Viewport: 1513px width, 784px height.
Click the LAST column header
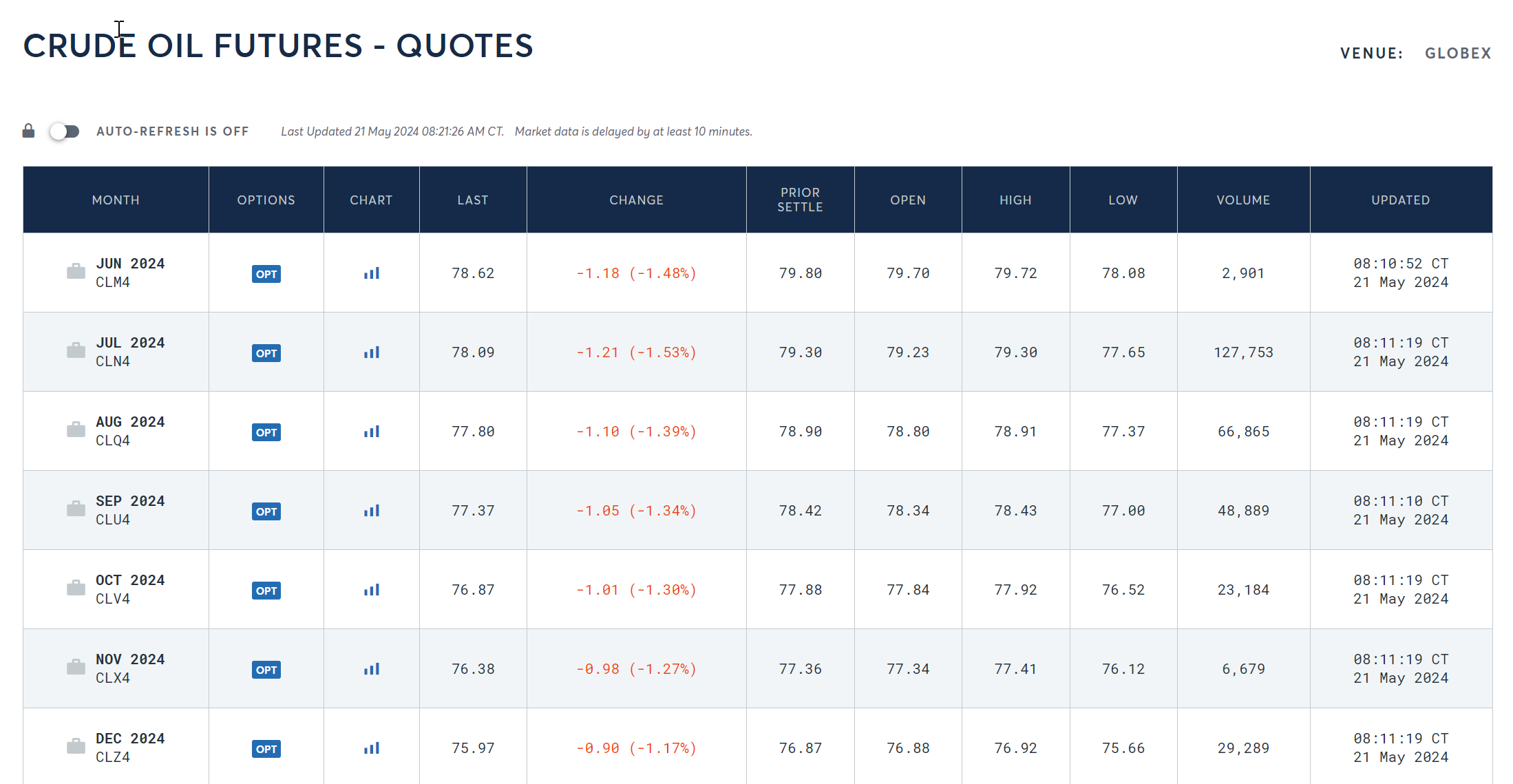click(473, 200)
